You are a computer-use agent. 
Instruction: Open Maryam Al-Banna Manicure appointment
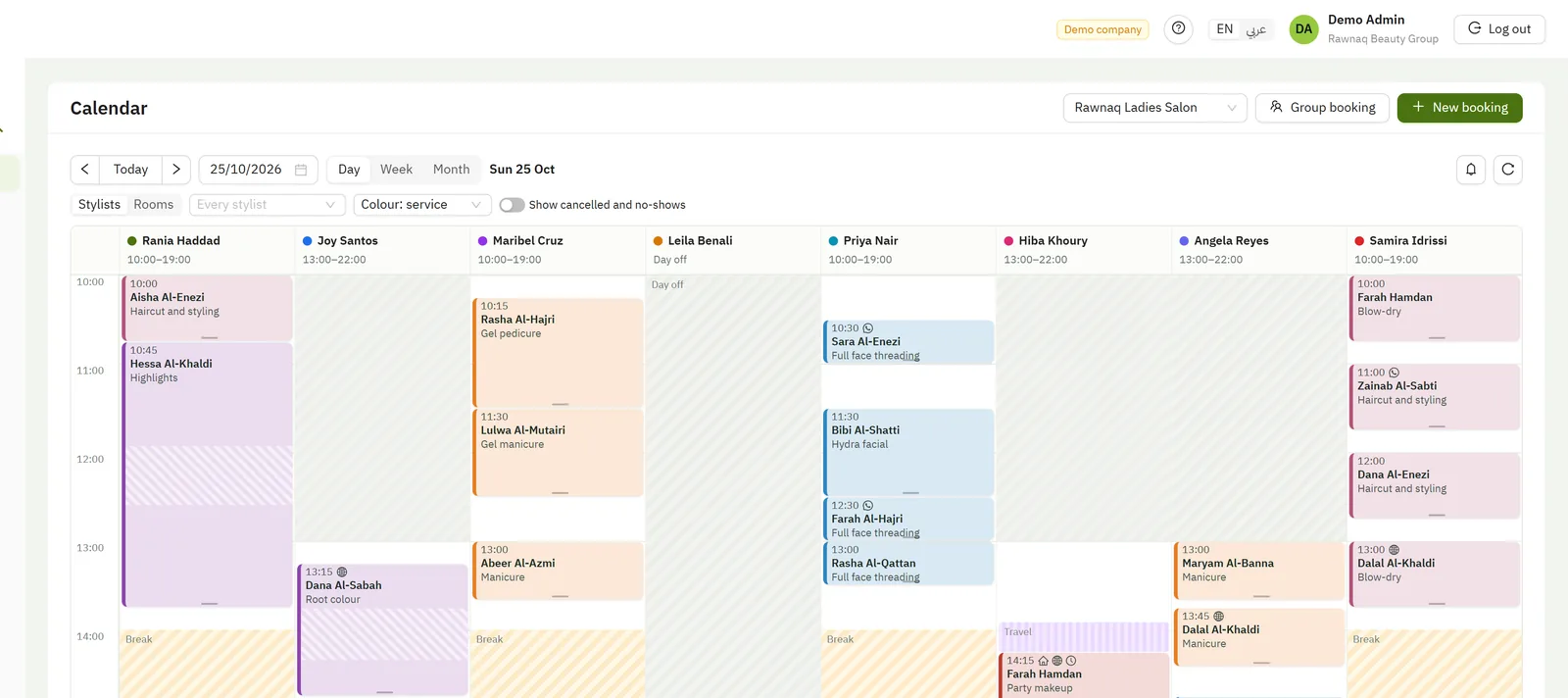[x=1259, y=571]
